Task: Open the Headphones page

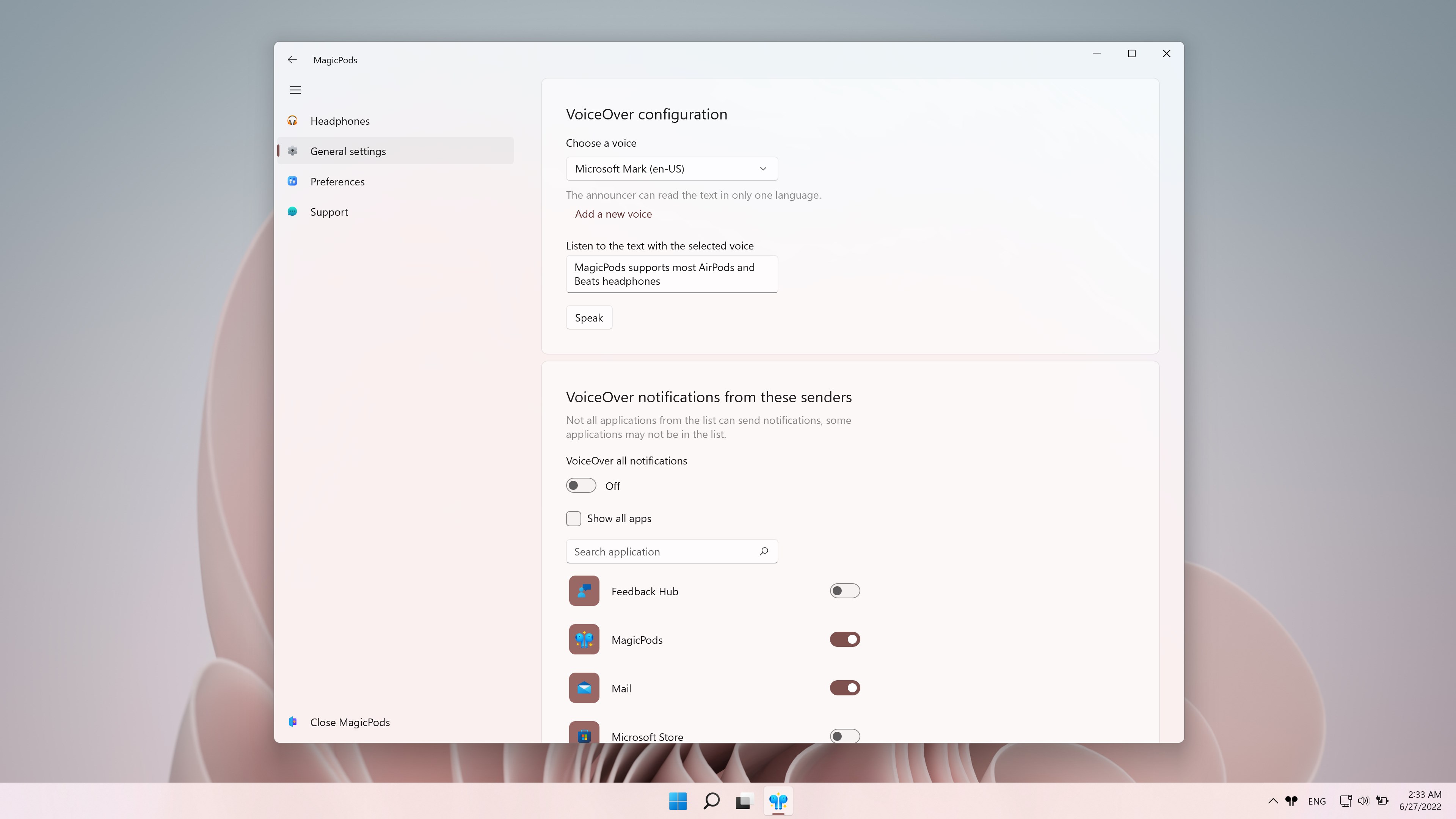Action: point(340,121)
